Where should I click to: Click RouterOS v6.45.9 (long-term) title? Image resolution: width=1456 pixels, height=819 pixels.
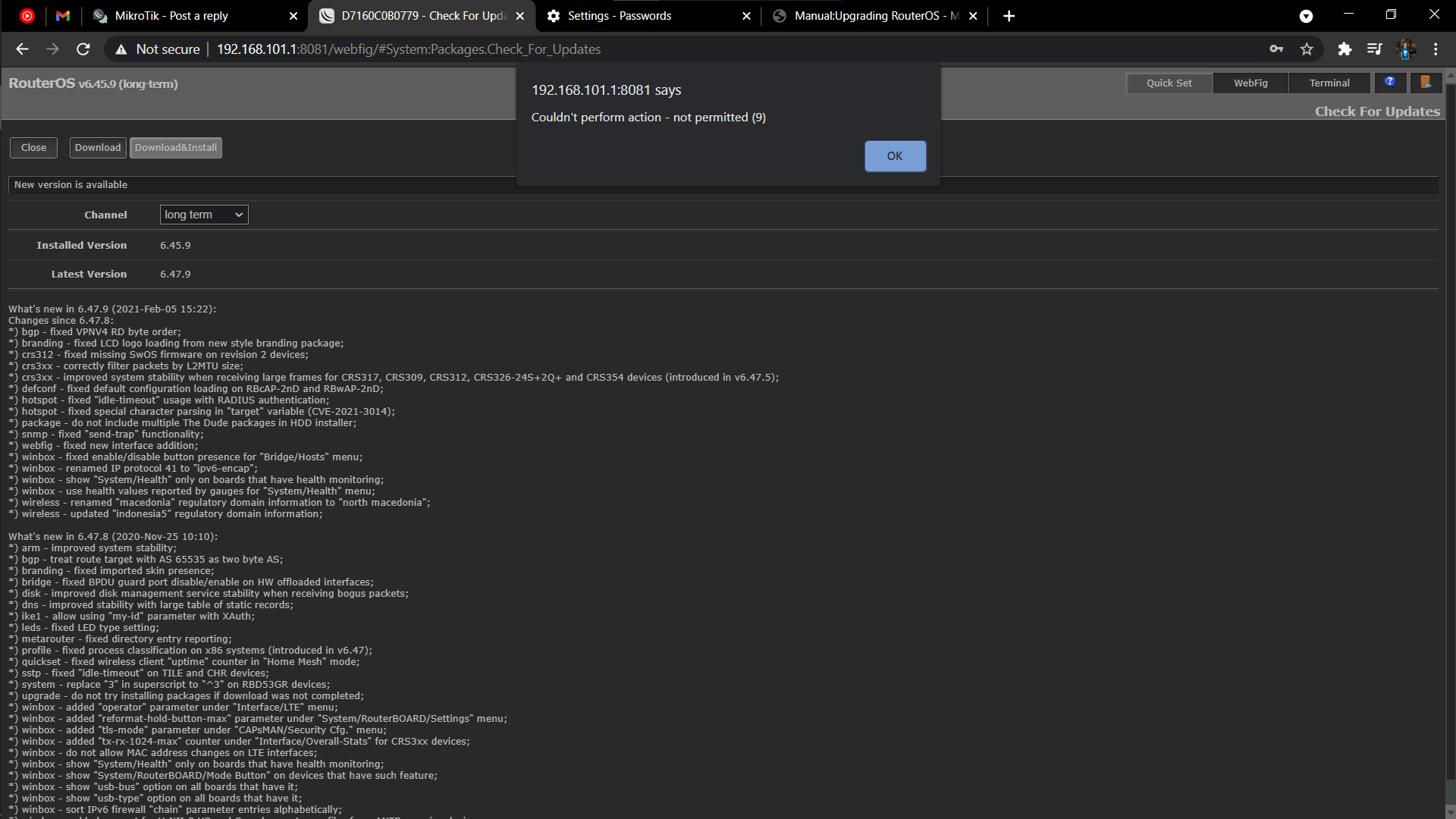click(x=93, y=83)
